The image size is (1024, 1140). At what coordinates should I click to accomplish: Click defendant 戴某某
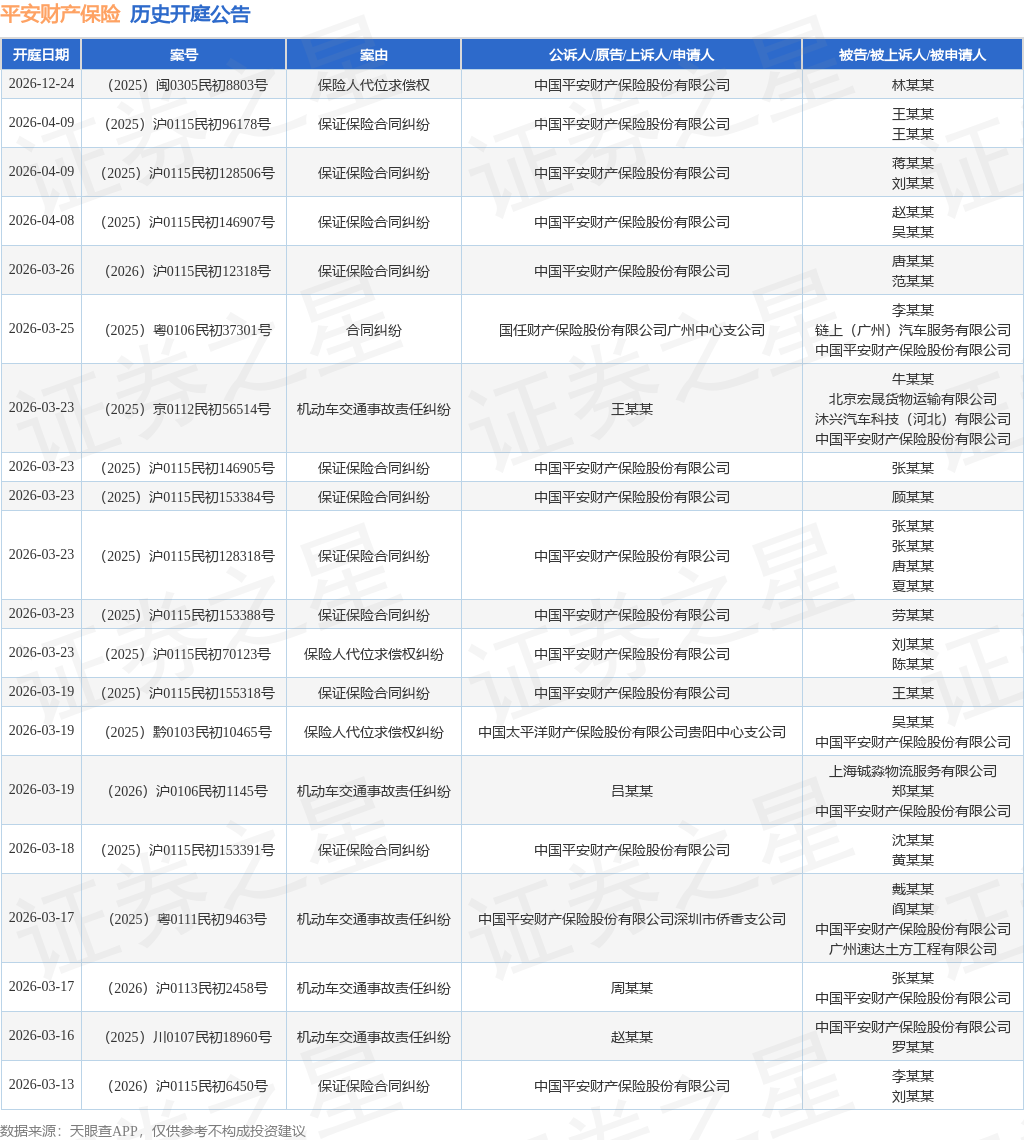(913, 889)
